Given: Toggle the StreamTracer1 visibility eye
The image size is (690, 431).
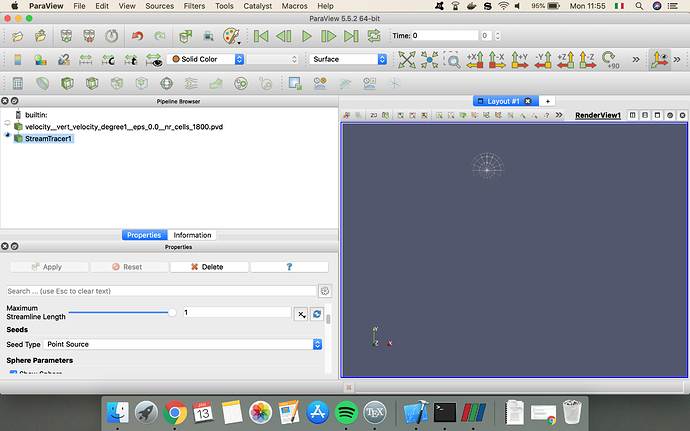Looking at the screenshot, I should tap(7, 135).
